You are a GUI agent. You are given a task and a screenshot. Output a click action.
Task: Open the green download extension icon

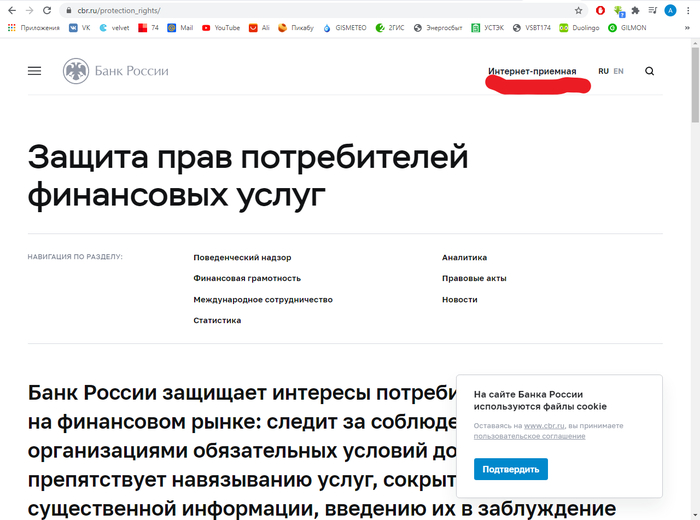[619, 11]
